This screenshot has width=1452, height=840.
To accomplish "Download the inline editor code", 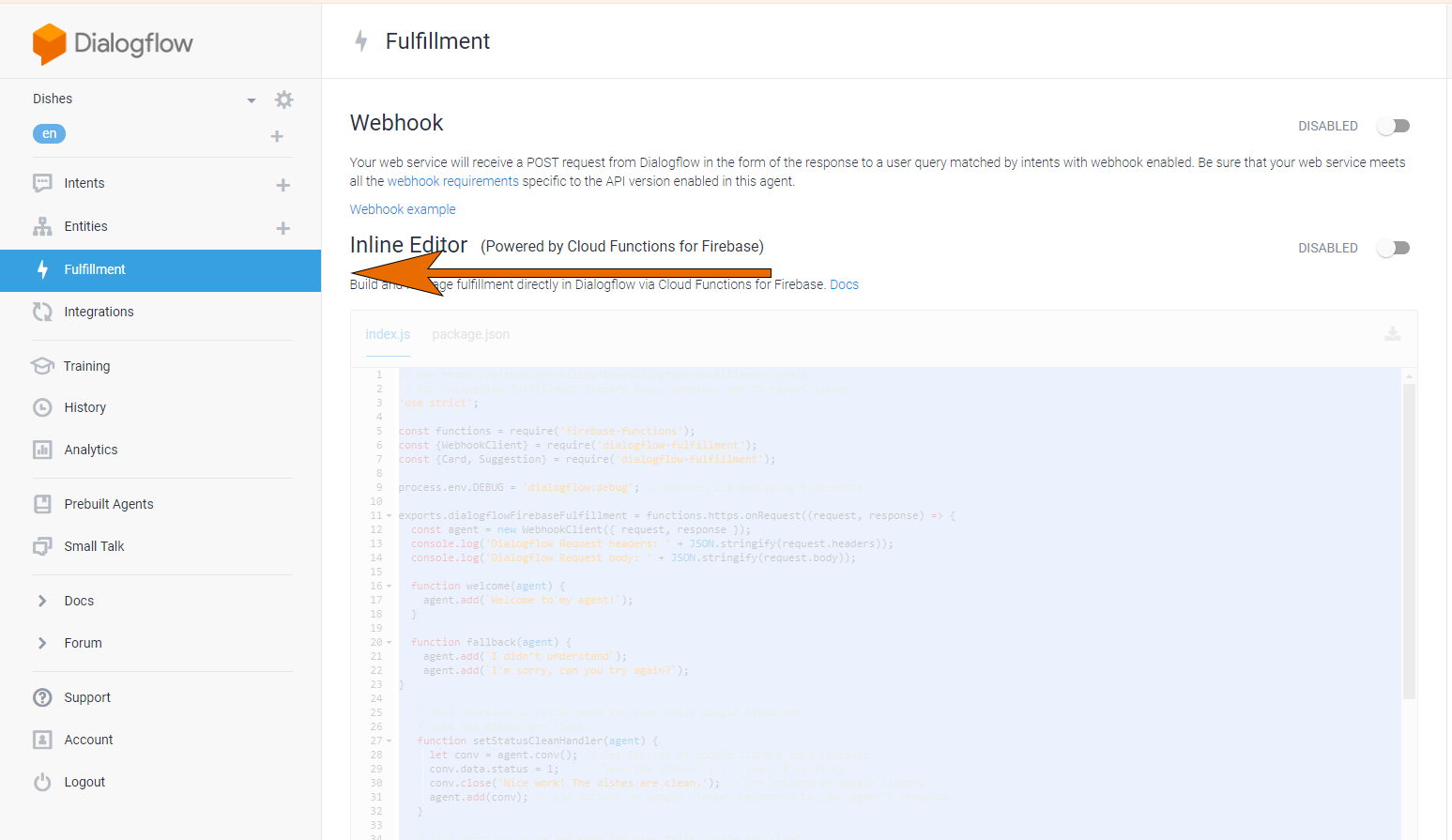I will tap(1393, 334).
